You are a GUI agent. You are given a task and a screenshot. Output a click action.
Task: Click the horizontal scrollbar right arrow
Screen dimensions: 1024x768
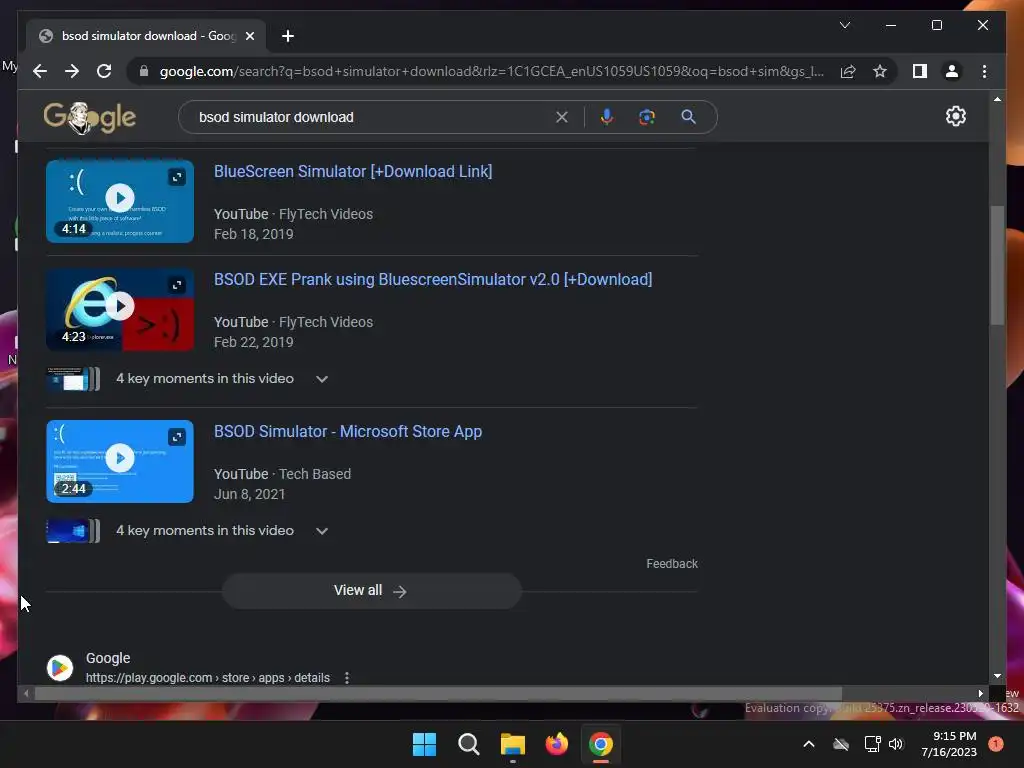[980, 694]
